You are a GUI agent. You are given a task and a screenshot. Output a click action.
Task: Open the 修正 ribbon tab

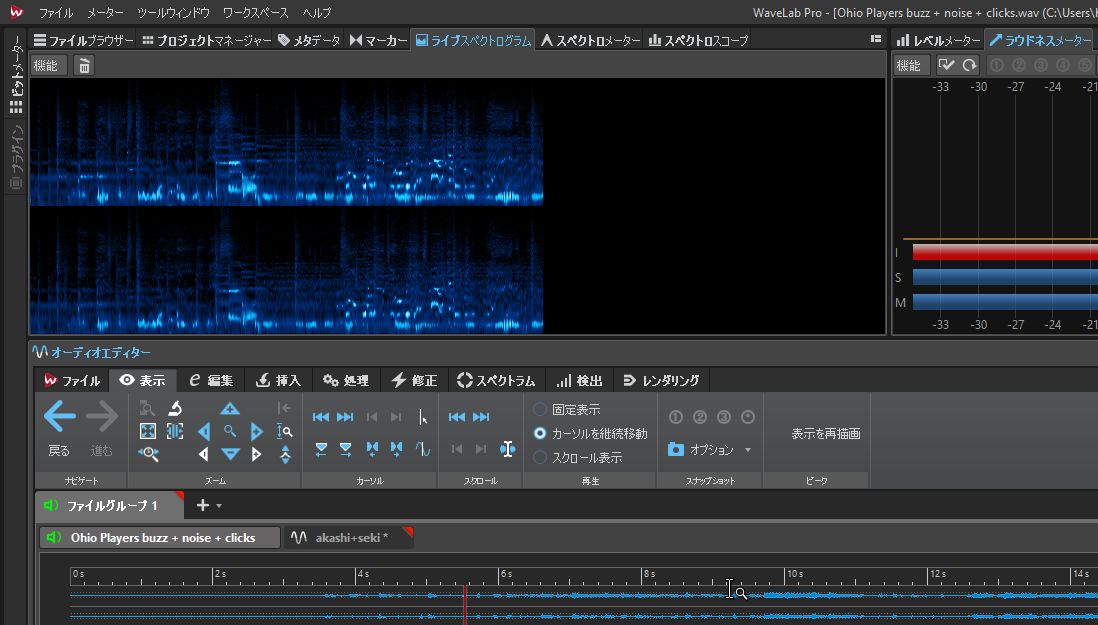[415, 380]
